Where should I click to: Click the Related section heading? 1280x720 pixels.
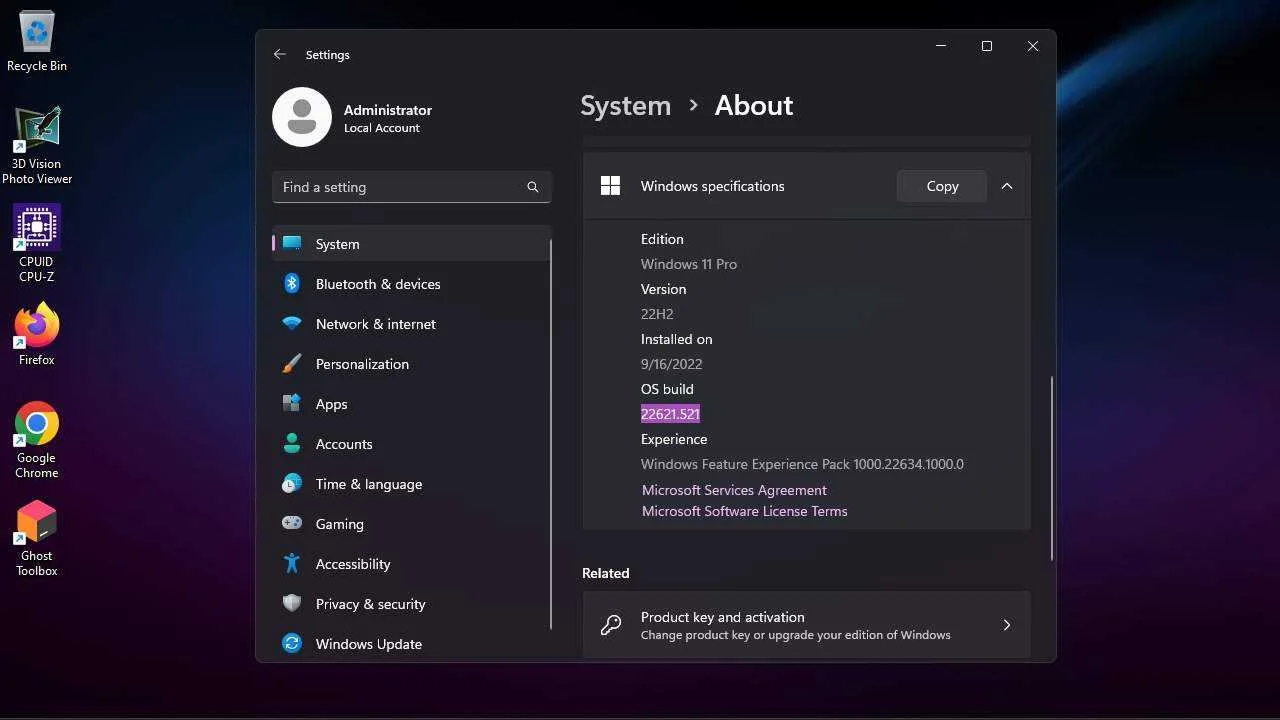pos(606,573)
